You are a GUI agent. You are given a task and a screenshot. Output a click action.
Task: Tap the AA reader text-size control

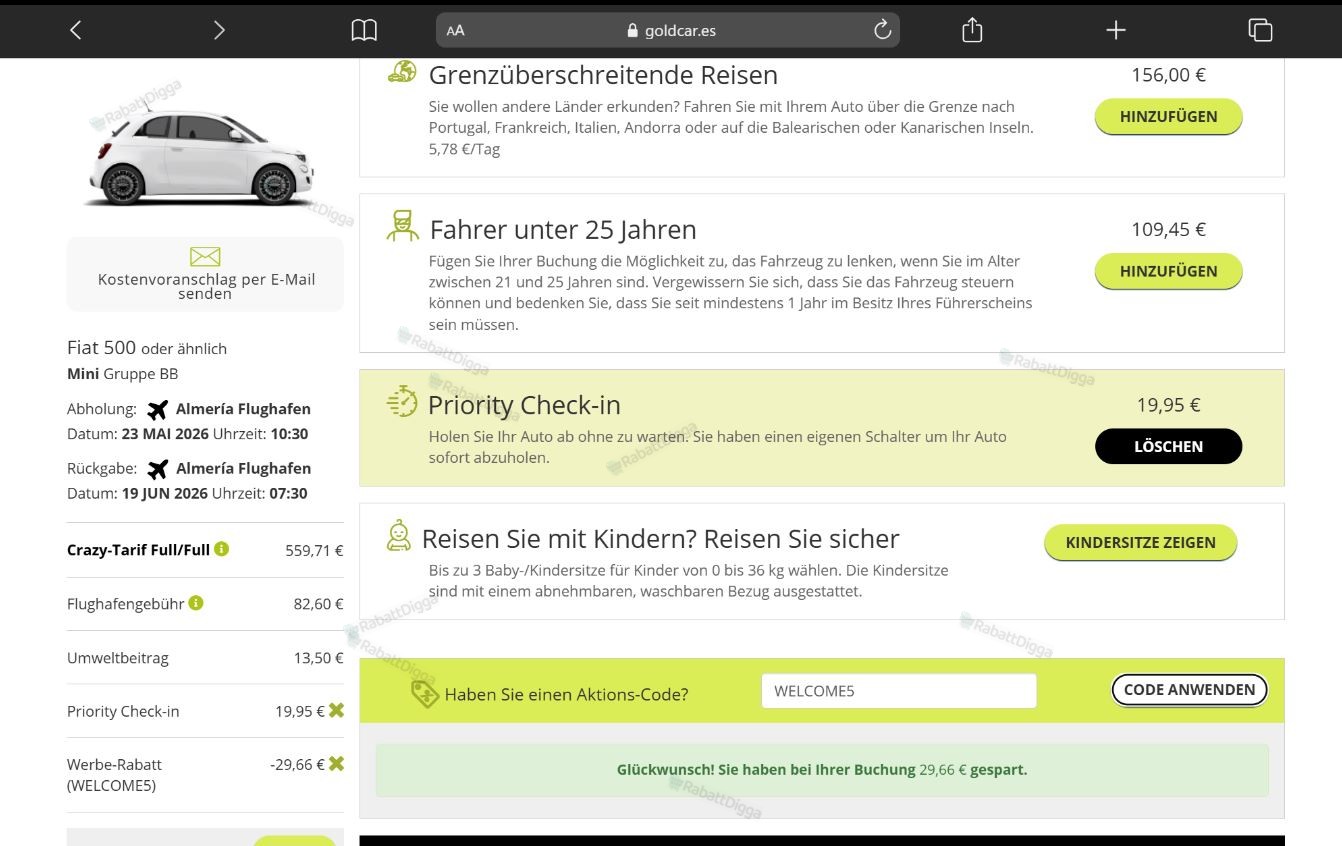pyautogui.click(x=455, y=30)
